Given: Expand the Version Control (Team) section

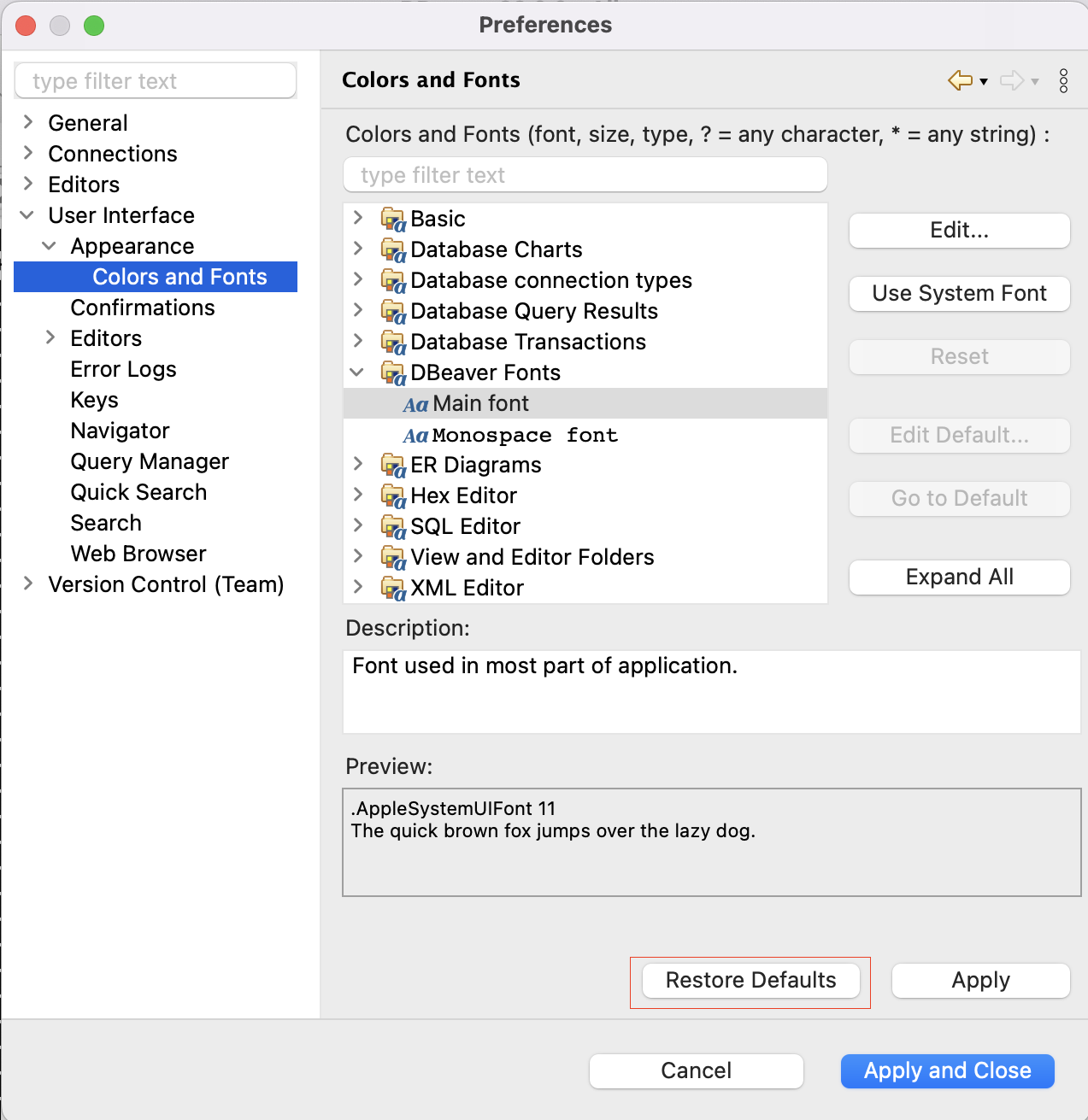Looking at the screenshot, I should point(26,584).
